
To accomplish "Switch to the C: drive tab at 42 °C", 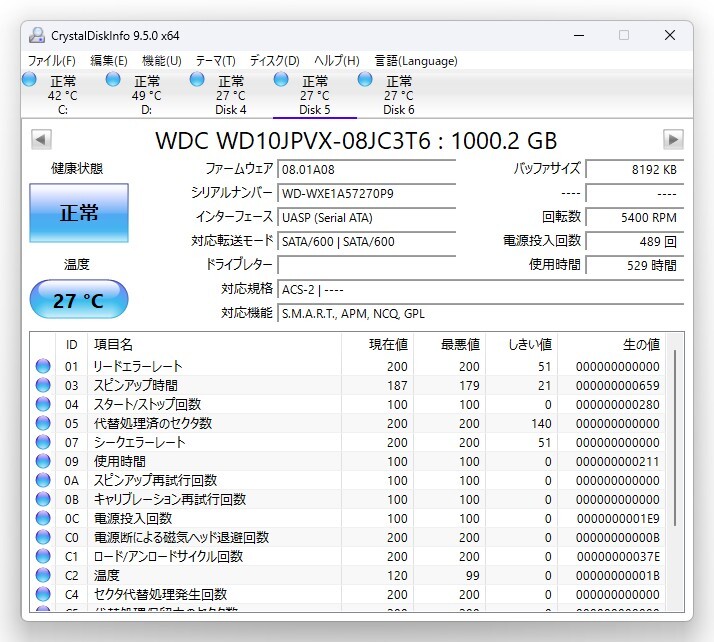I will point(63,95).
